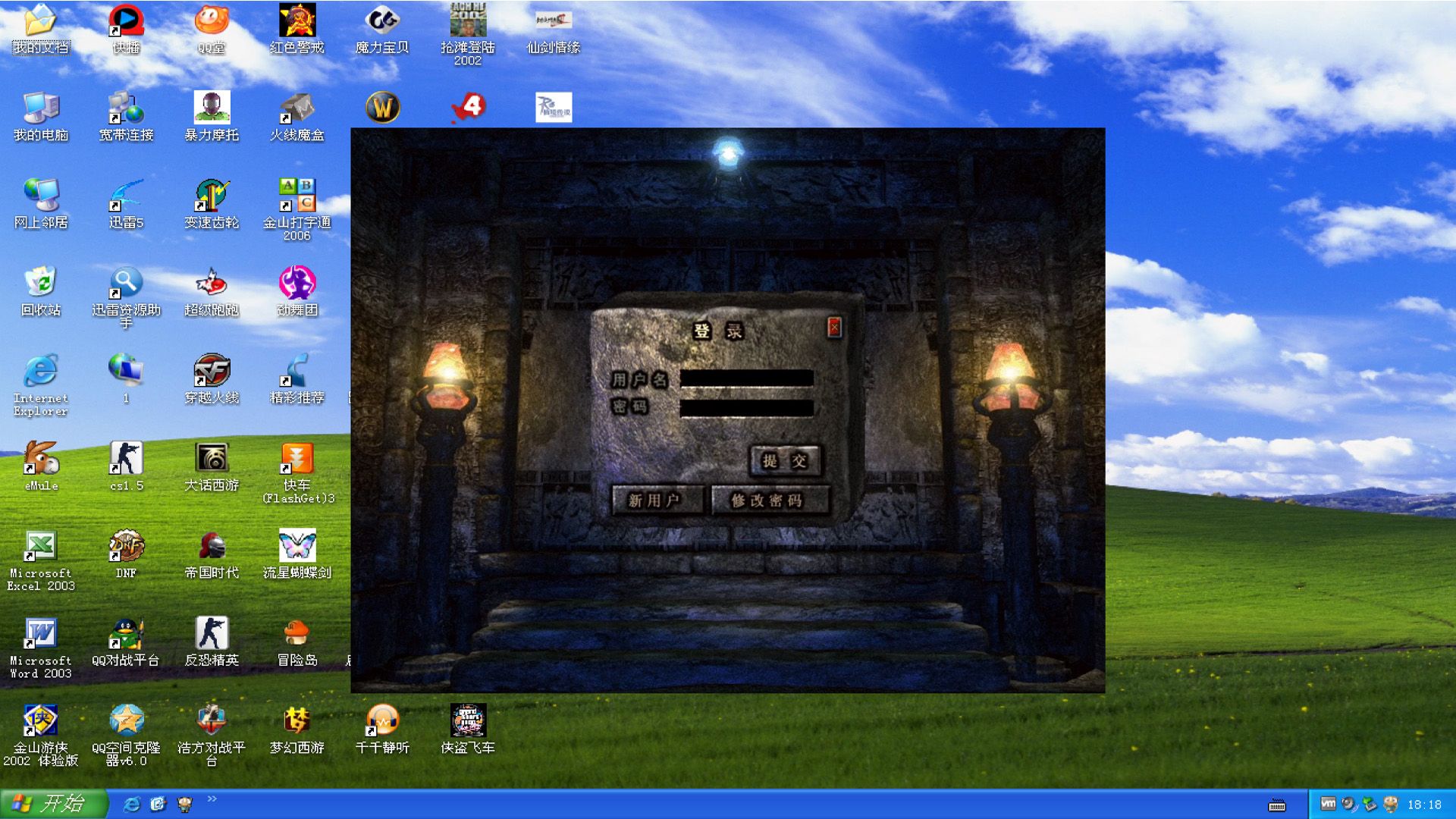Click the old-man character icon in quick launch
Image resolution: width=1456 pixels, height=819 pixels.
tap(184, 804)
